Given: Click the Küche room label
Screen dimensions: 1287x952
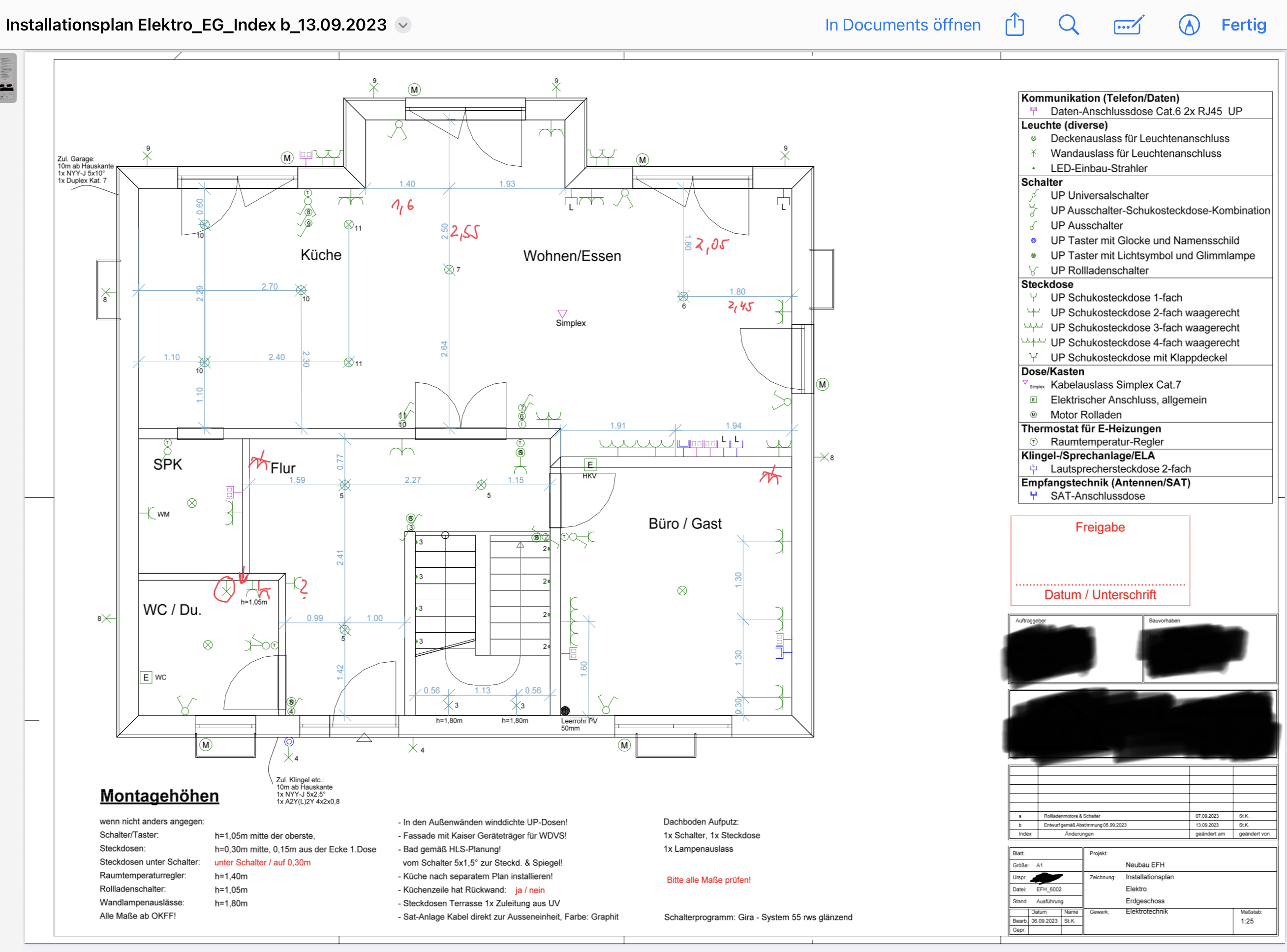Looking at the screenshot, I should point(321,255).
